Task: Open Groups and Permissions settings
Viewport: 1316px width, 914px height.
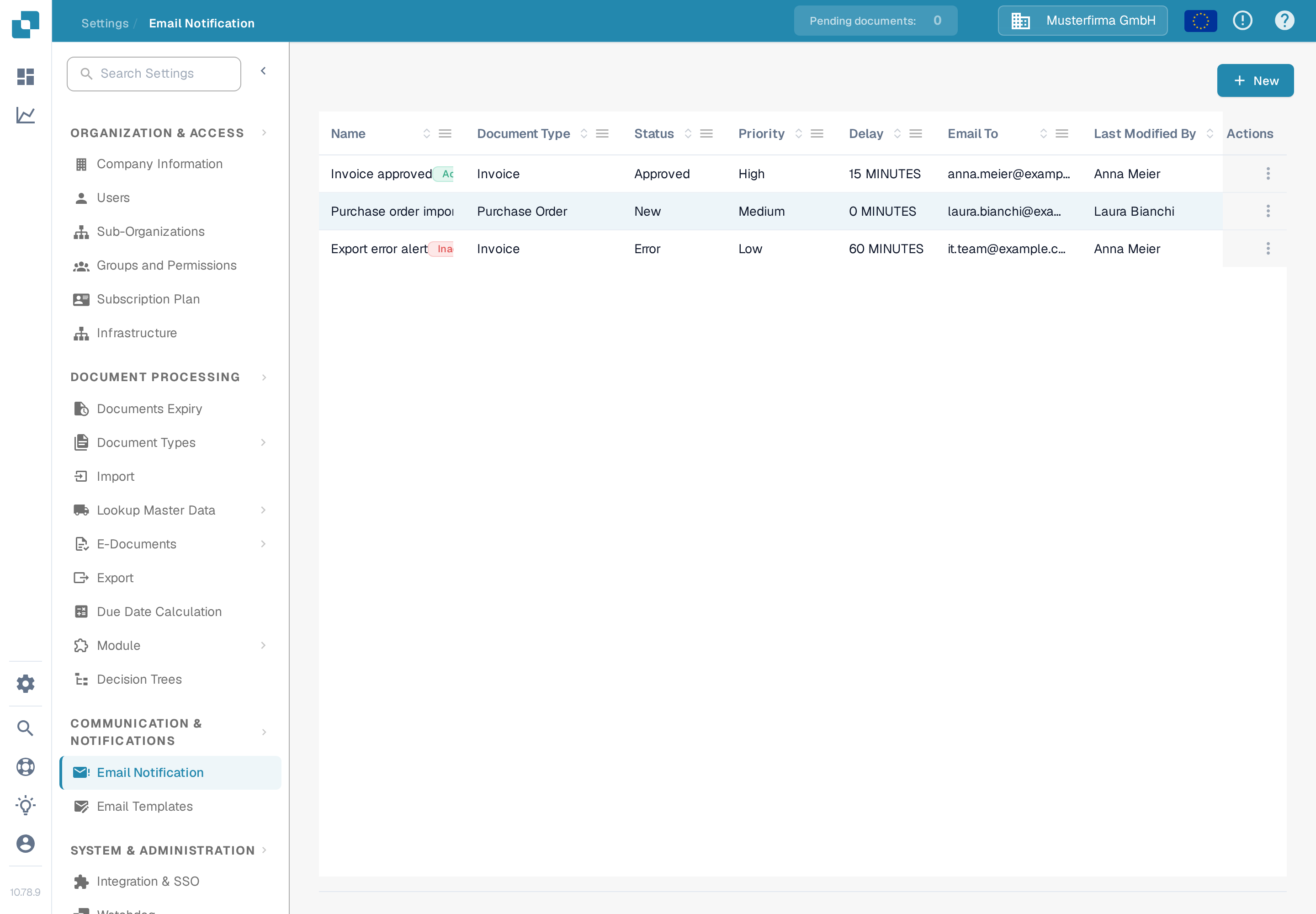Action: point(170,266)
